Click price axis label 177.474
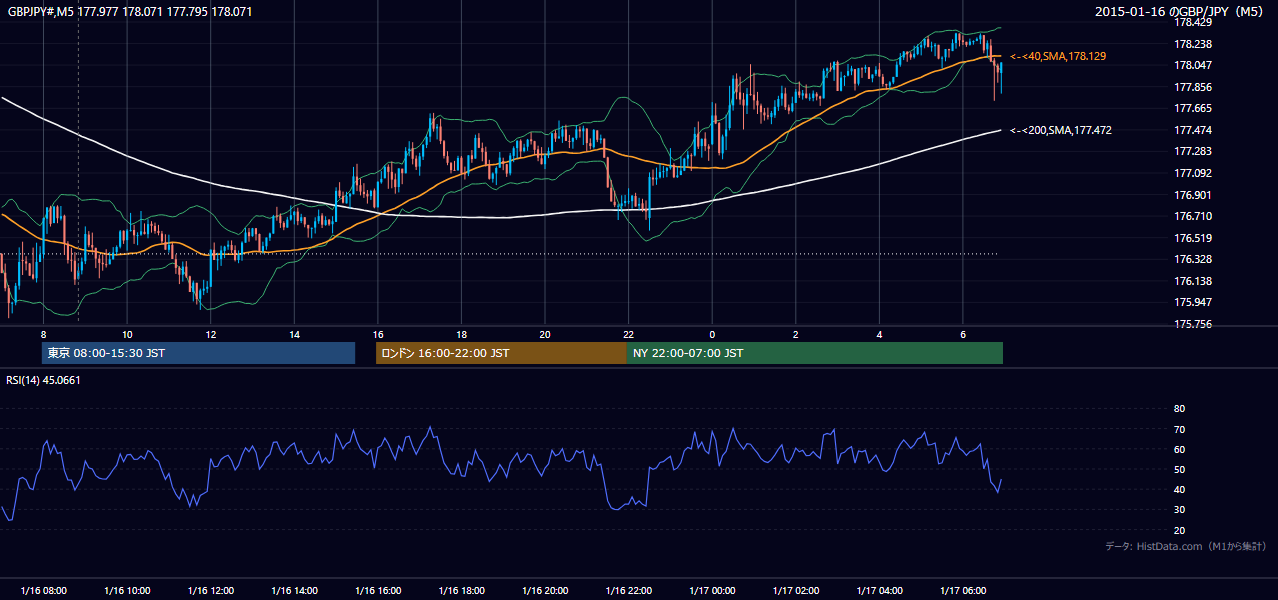Image resolution: width=1278 pixels, height=600 pixels. pyautogui.click(x=1193, y=130)
